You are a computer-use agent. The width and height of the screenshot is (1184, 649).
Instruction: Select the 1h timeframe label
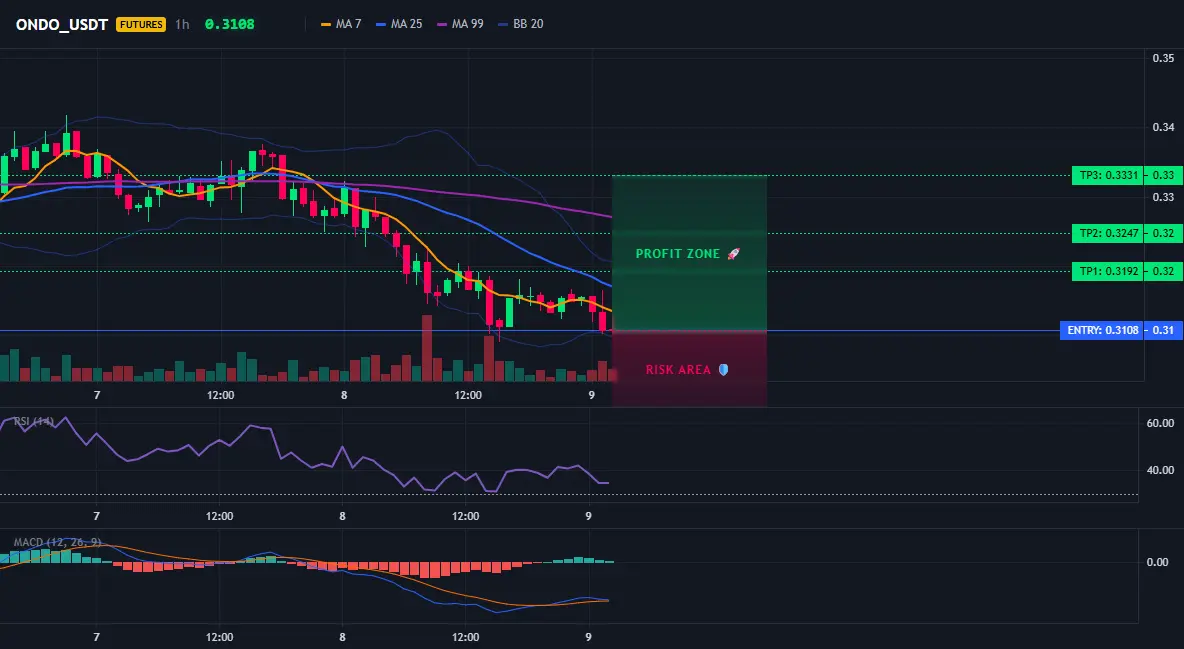pos(182,24)
